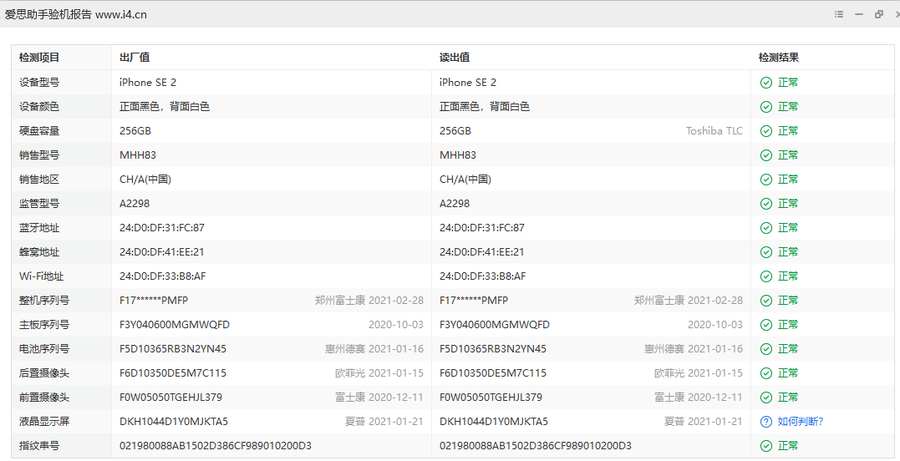This screenshot has height=461, width=900.
Task: Click green check icon in 指纹串号 row
Action: tap(766, 445)
